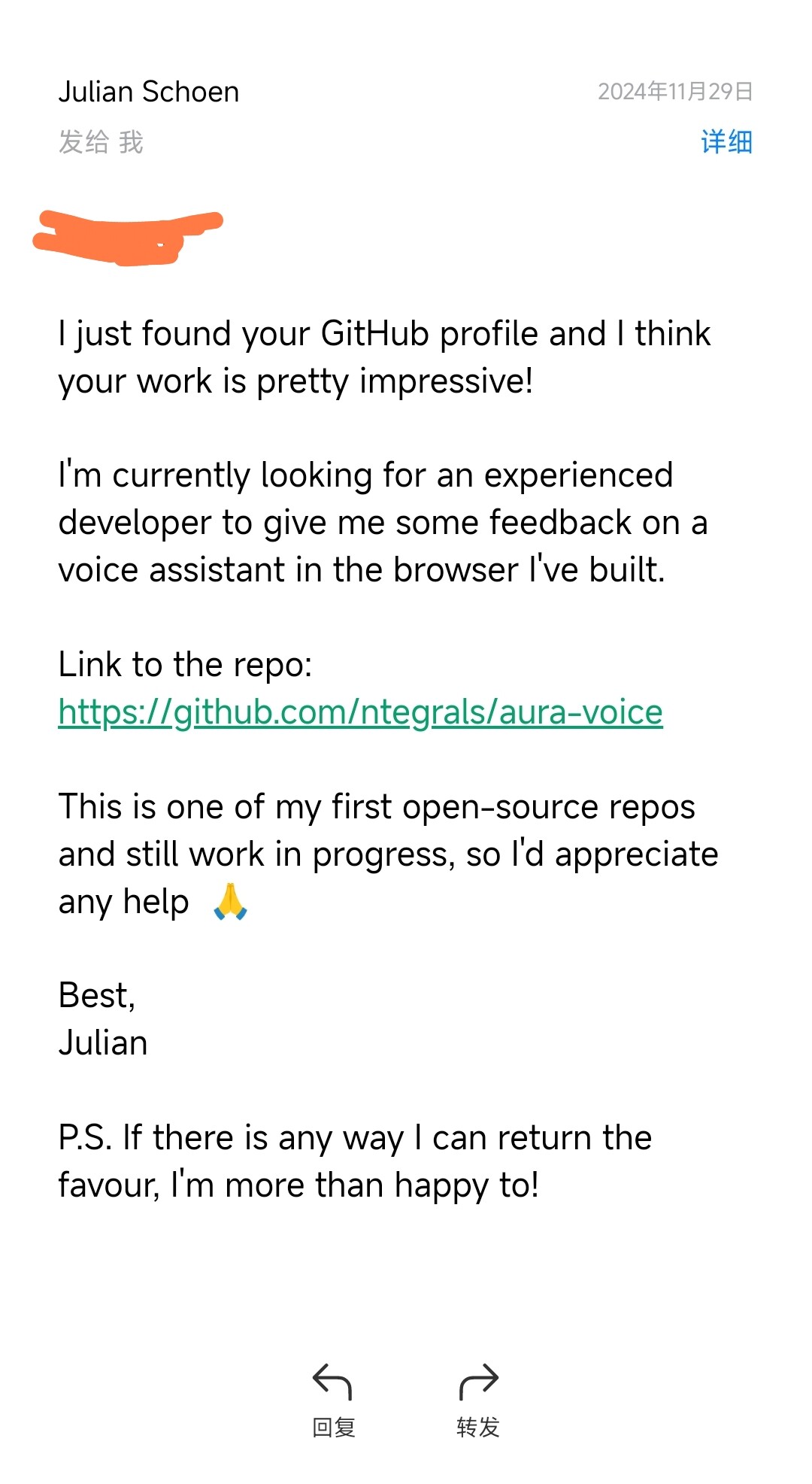The width and height of the screenshot is (812, 1484).
Task: Tap the sender name Julian Schoen
Action: pyautogui.click(x=149, y=92)
